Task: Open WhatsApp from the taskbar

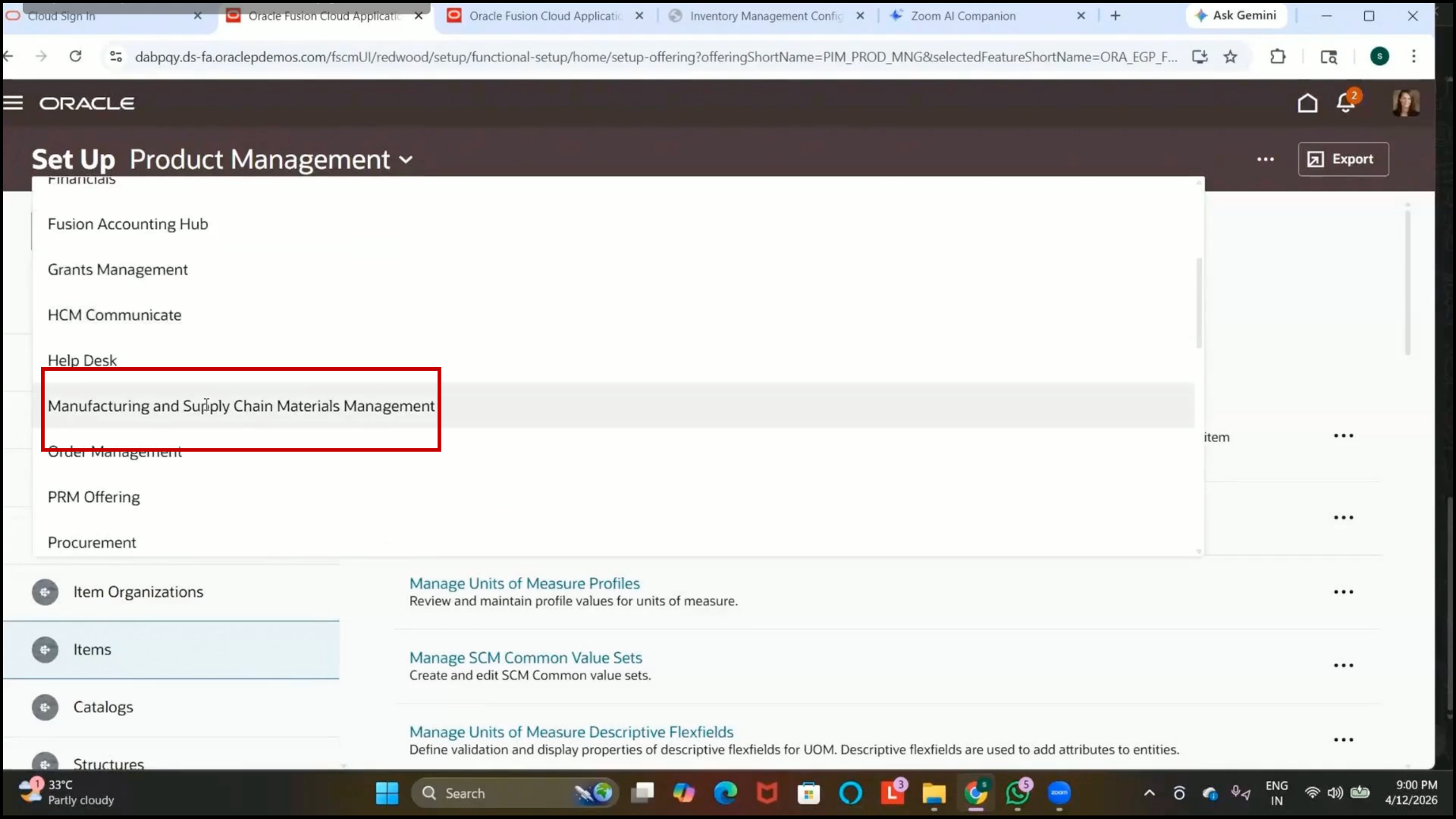Action: [x=1018, y=793]
